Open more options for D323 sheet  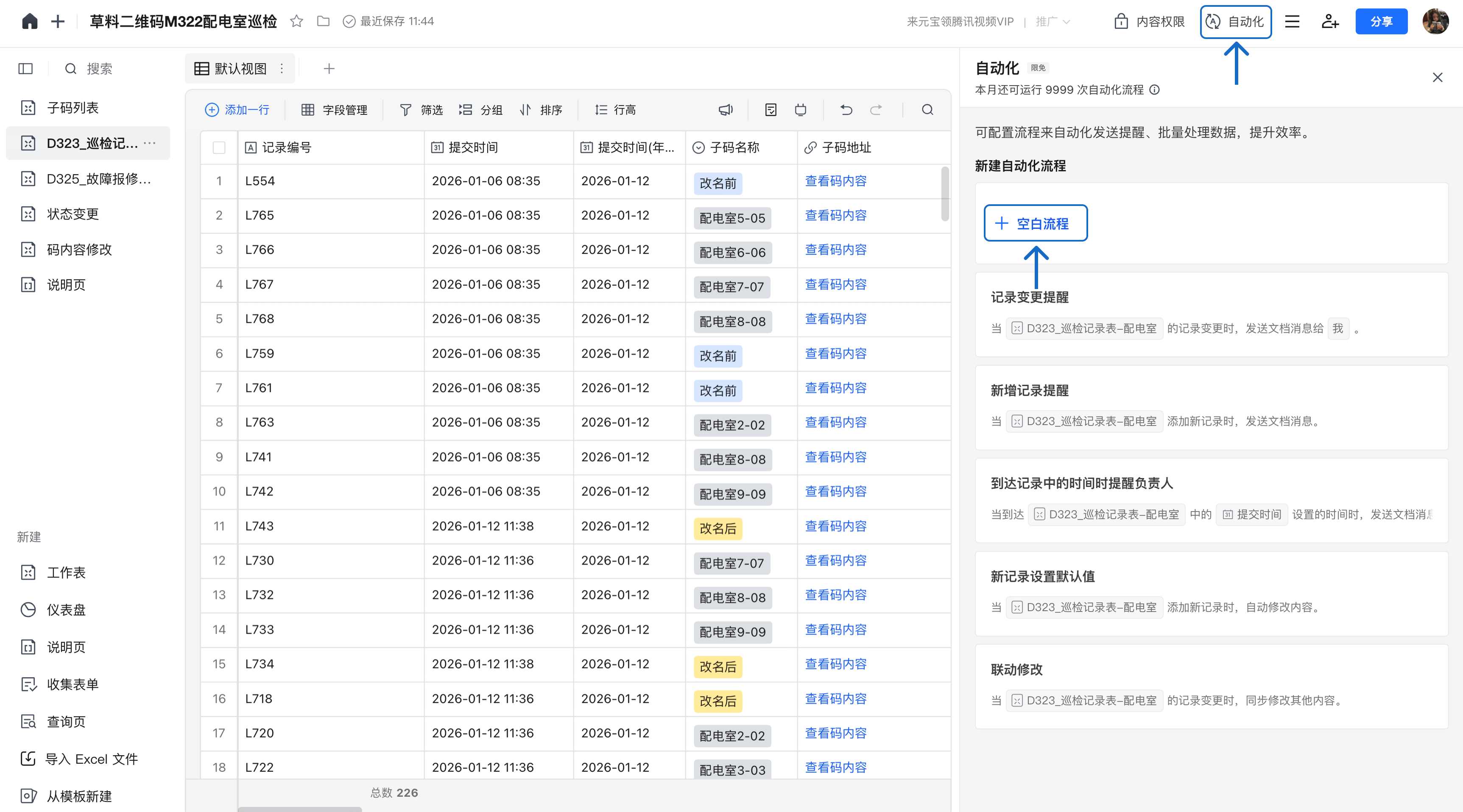(150, 143)
